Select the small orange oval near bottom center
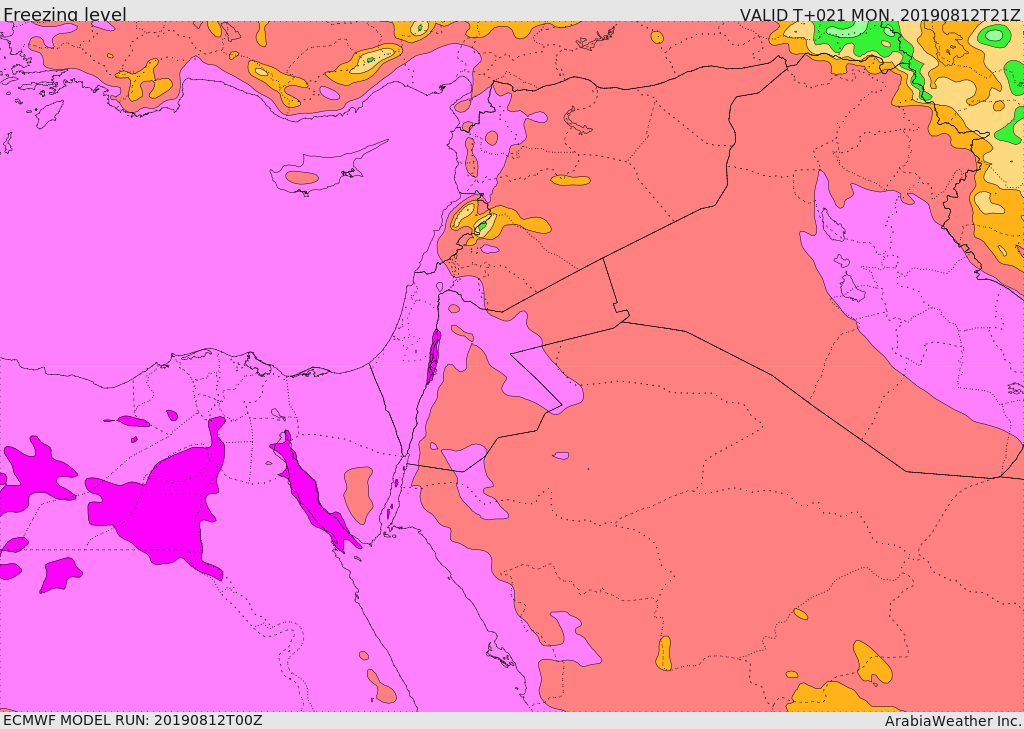 (664, 653)
